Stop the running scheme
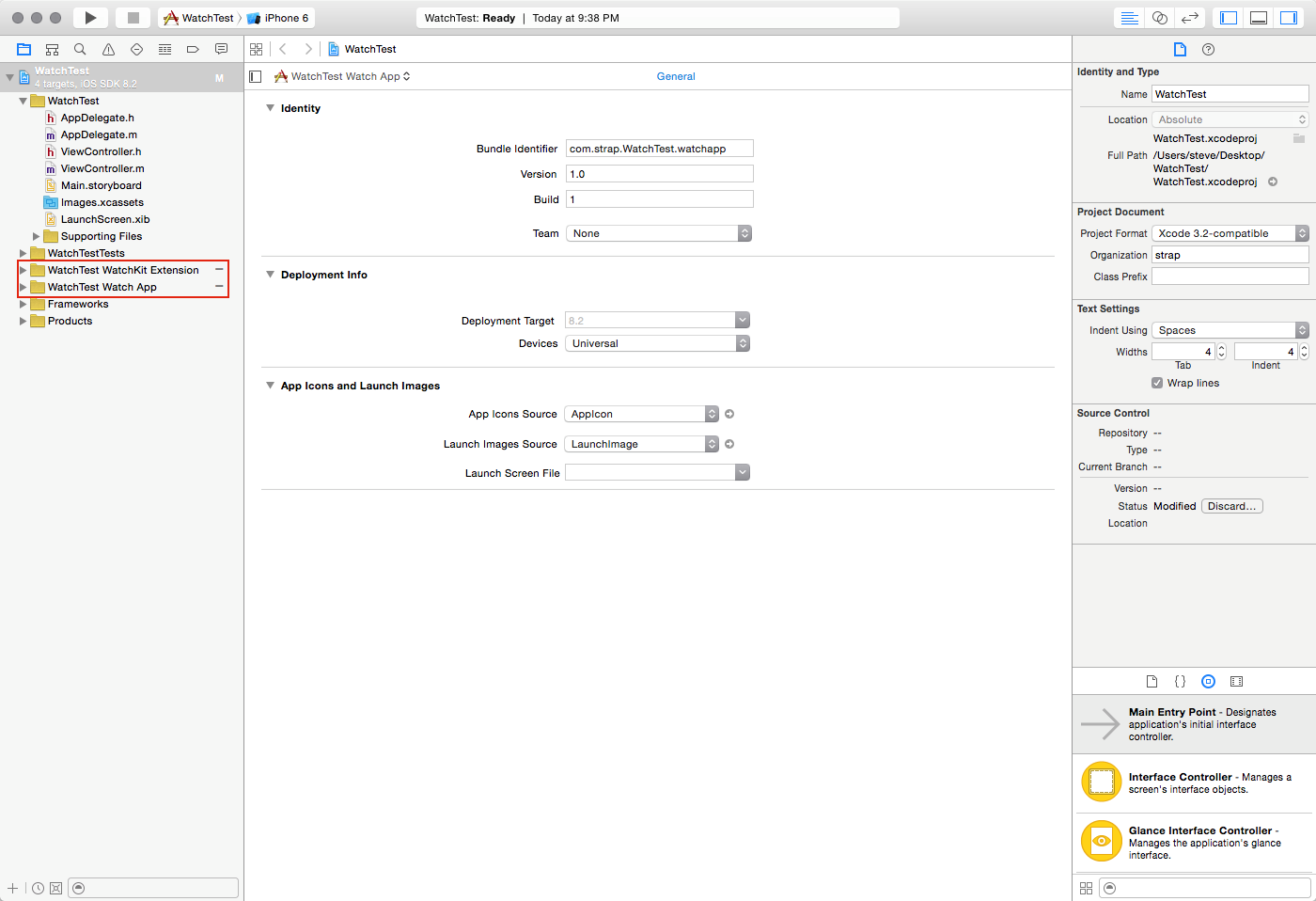The height and width of the screenshot is (901, 1316). (133, 18)
